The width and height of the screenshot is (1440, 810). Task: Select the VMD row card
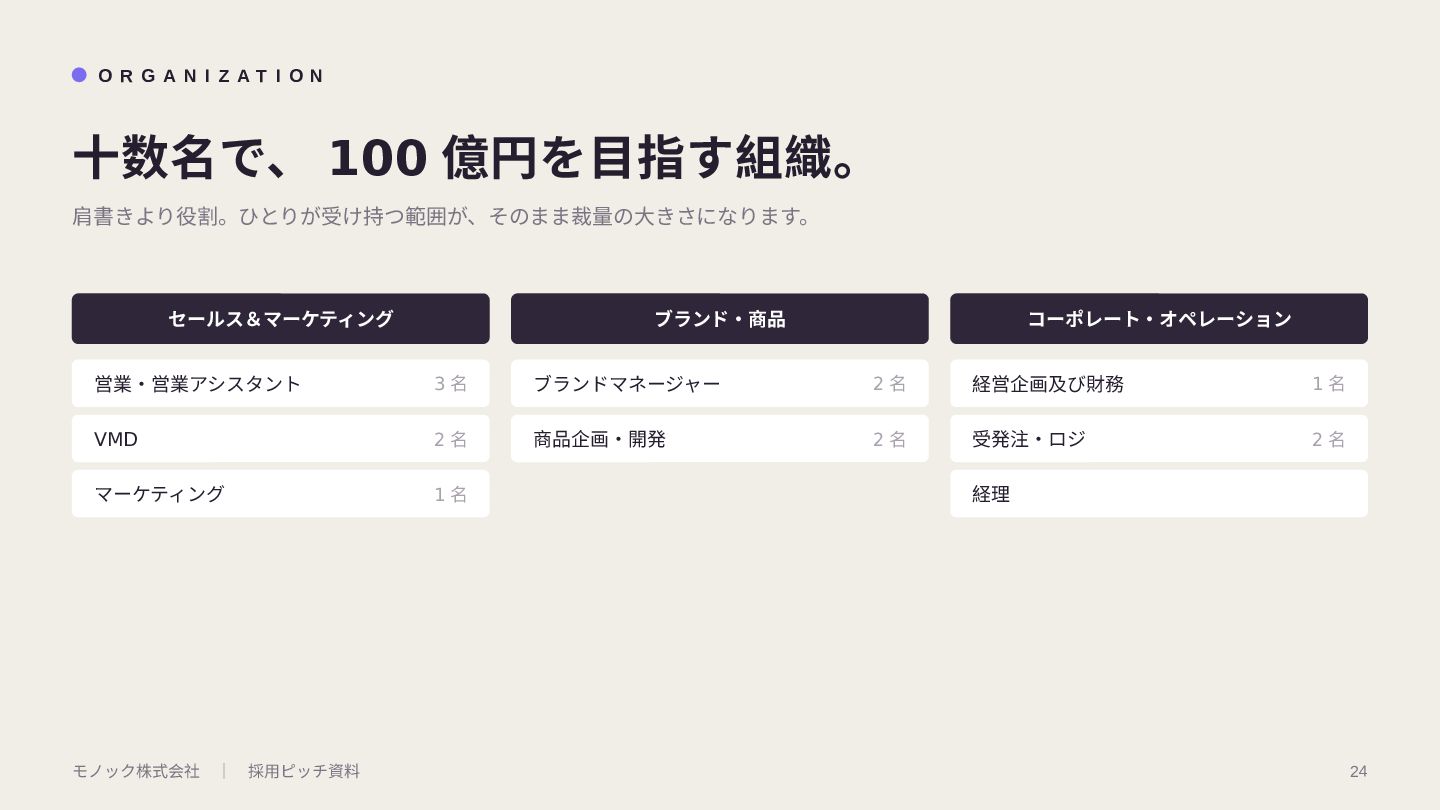281,439
